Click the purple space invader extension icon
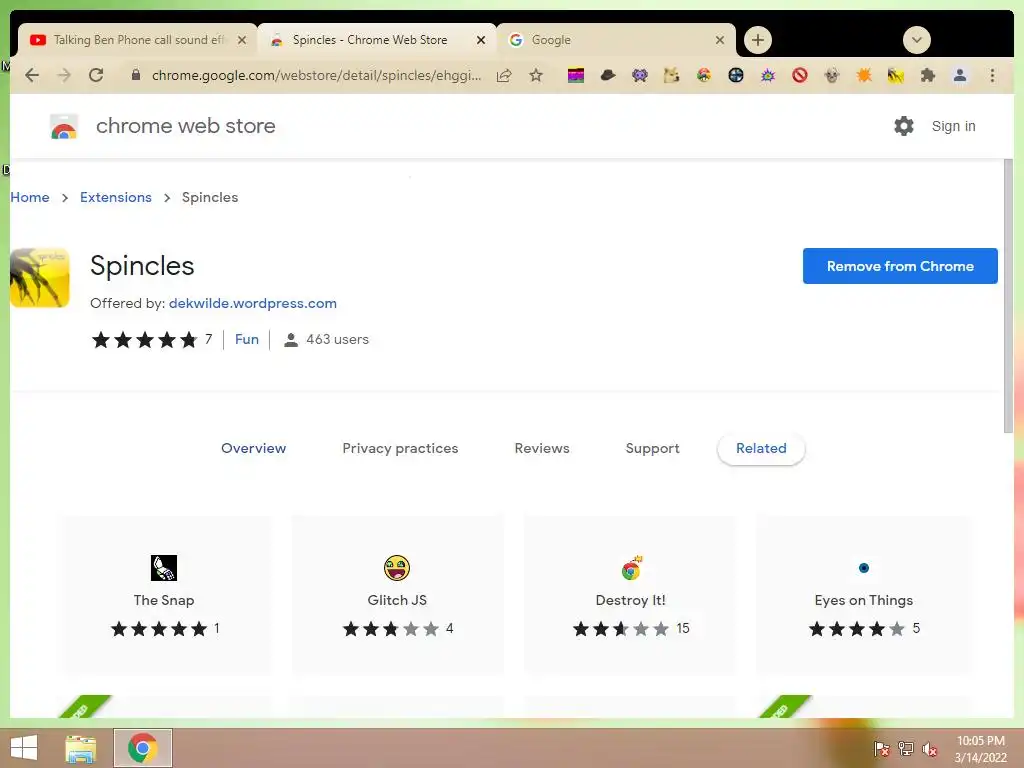This screenshot has width=1024, height=768. click(640, 76)
